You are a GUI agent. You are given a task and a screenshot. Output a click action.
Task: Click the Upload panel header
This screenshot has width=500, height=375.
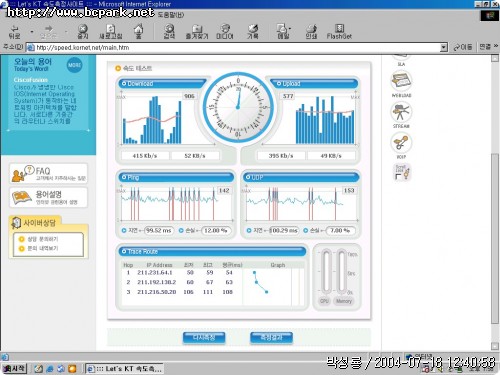314,84
